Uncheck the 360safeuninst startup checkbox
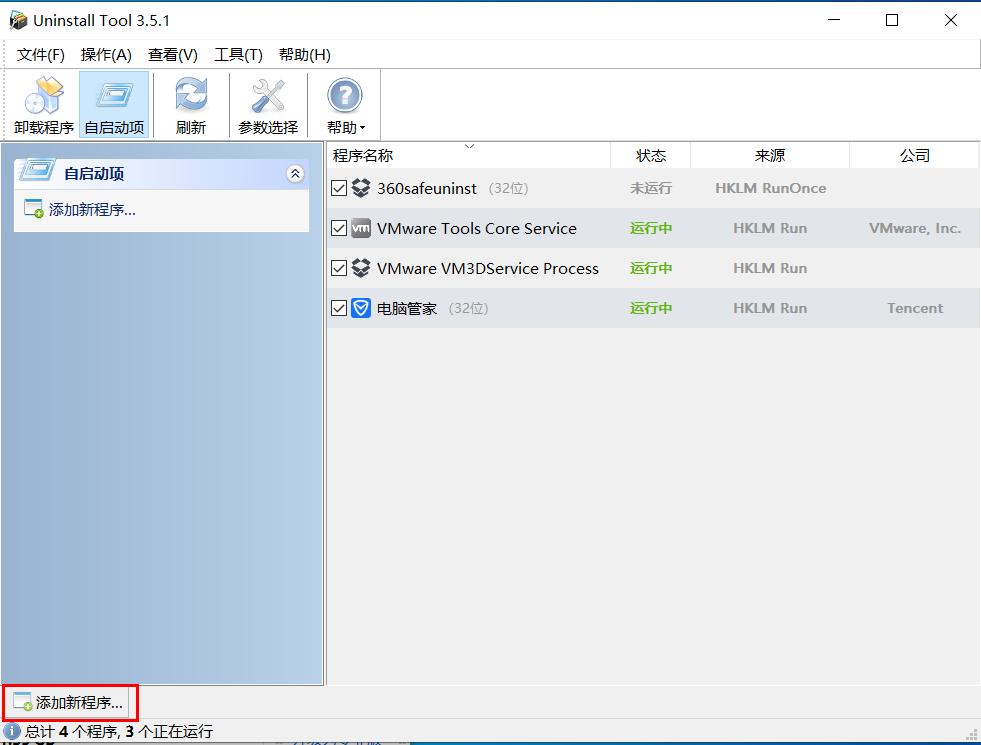Image resolution: width=981 pixels, height=745 pixels. click(338, 188)
